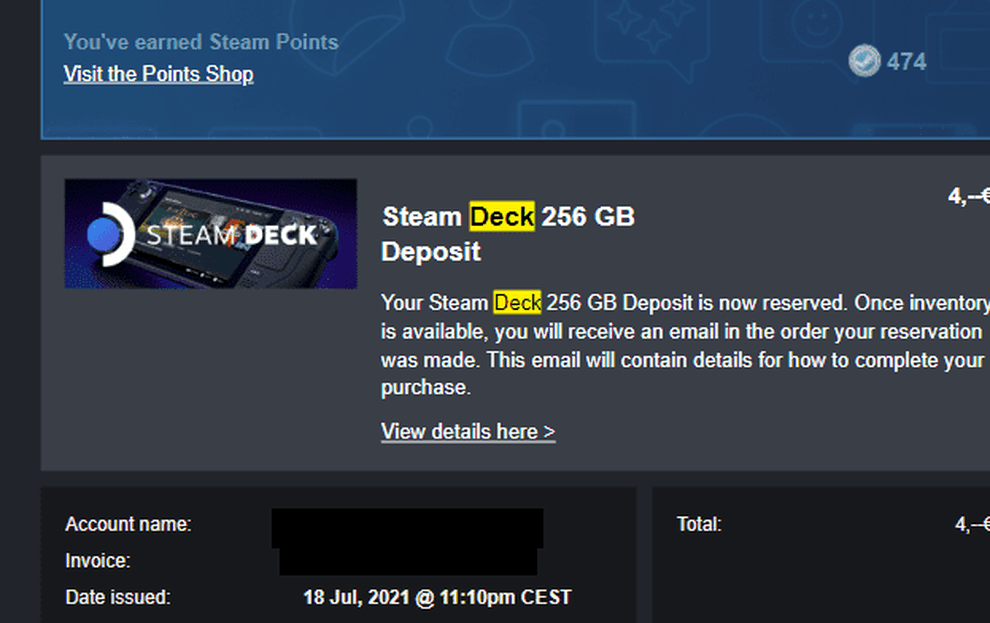Click the Total amount value

(x=972, y=524)
